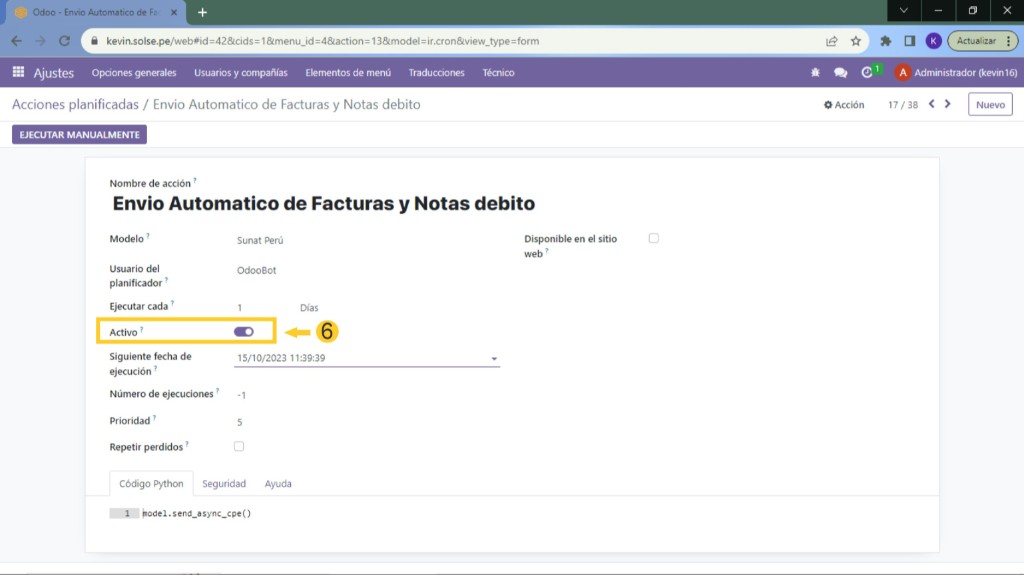The width and height of the screenshot is (1024, 575).
Task: Open browser extensions puzzle icon
Action: tap(885, 41)
